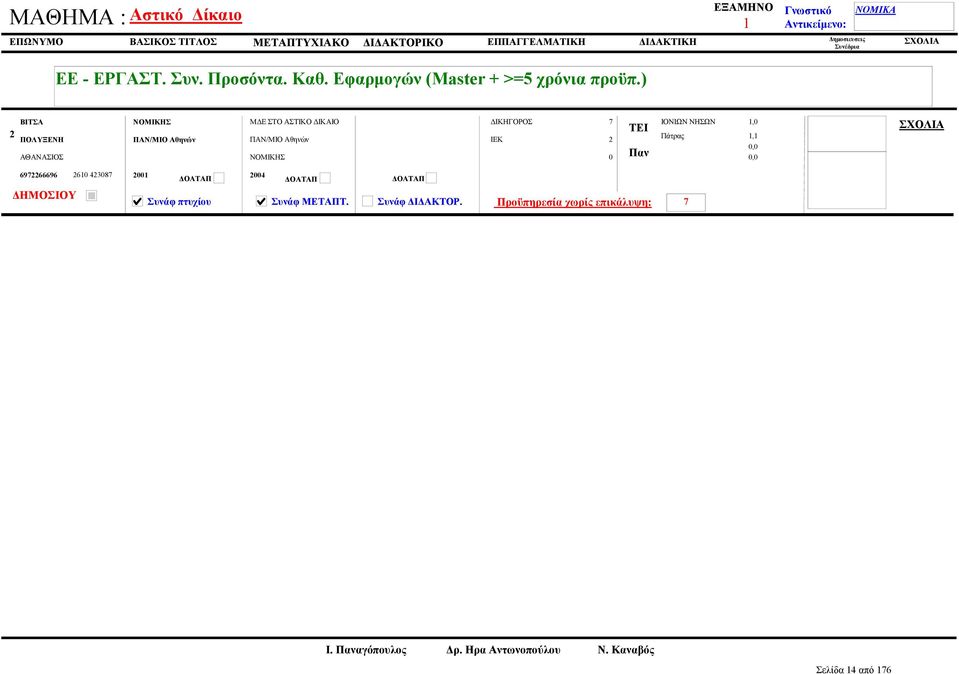
Task: Click the ΕΠΩΝΥΜΟ column header
Action: (x=36, y=42)
